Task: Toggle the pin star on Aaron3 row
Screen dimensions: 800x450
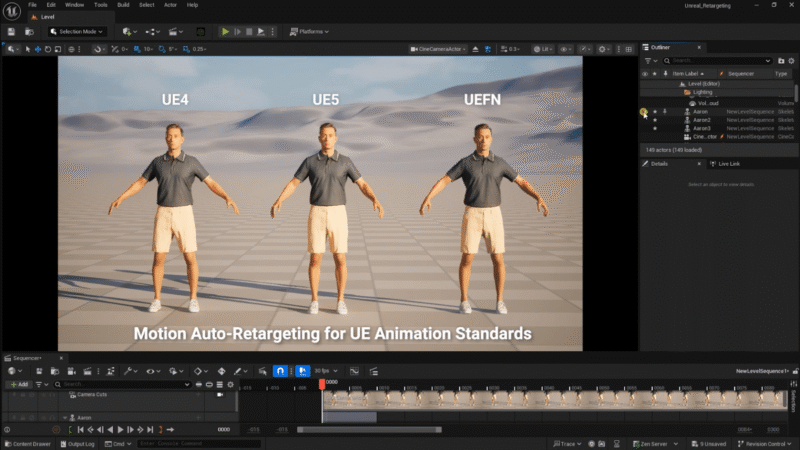Action: (655, 128)
